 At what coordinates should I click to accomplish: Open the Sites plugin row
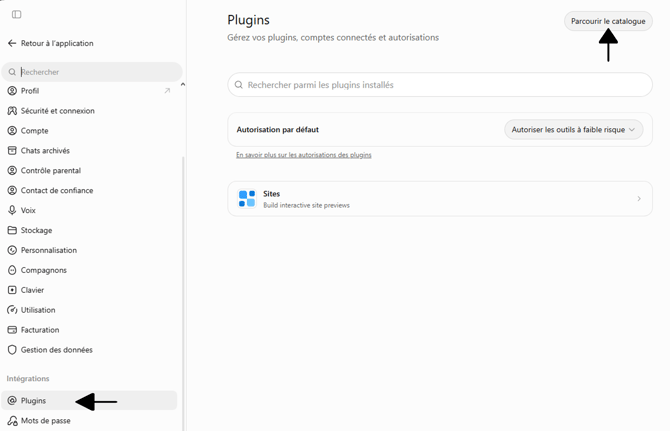point(440,199)
